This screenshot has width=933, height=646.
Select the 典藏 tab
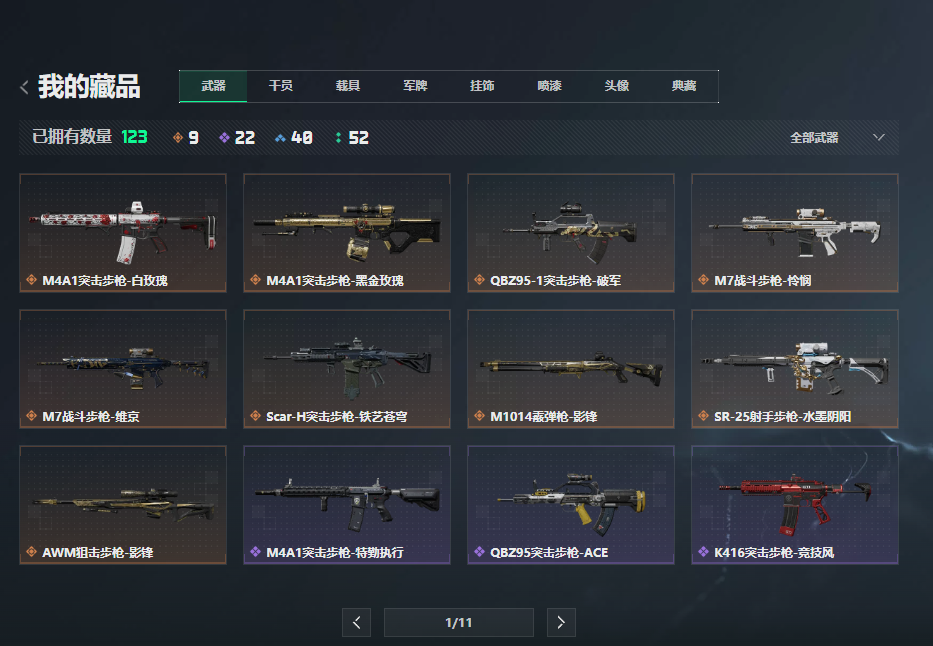point(684,86)
